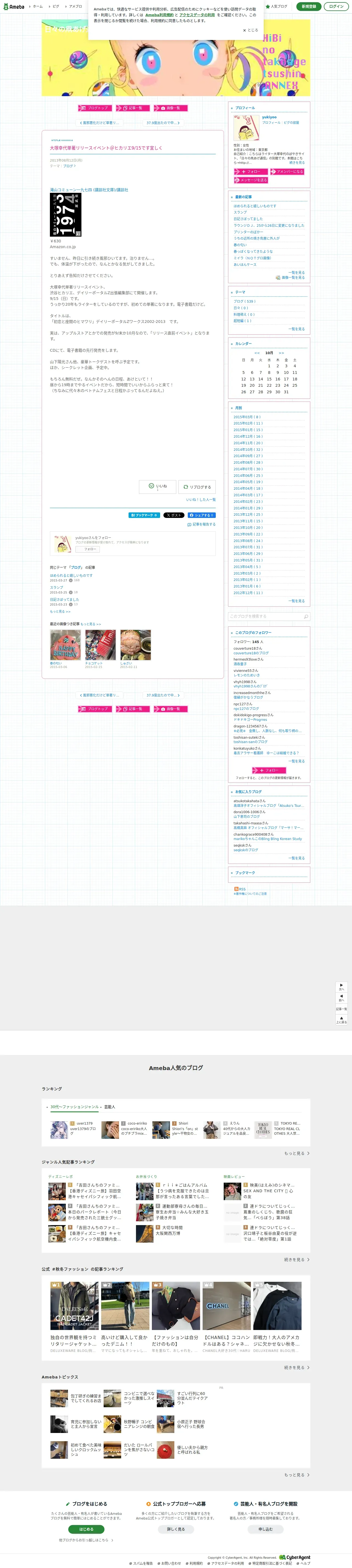Click 申し込む under 芸能人・有名人ブログを開設
The height and width of the screenshot is (1568, 352).
[266, 1529]
